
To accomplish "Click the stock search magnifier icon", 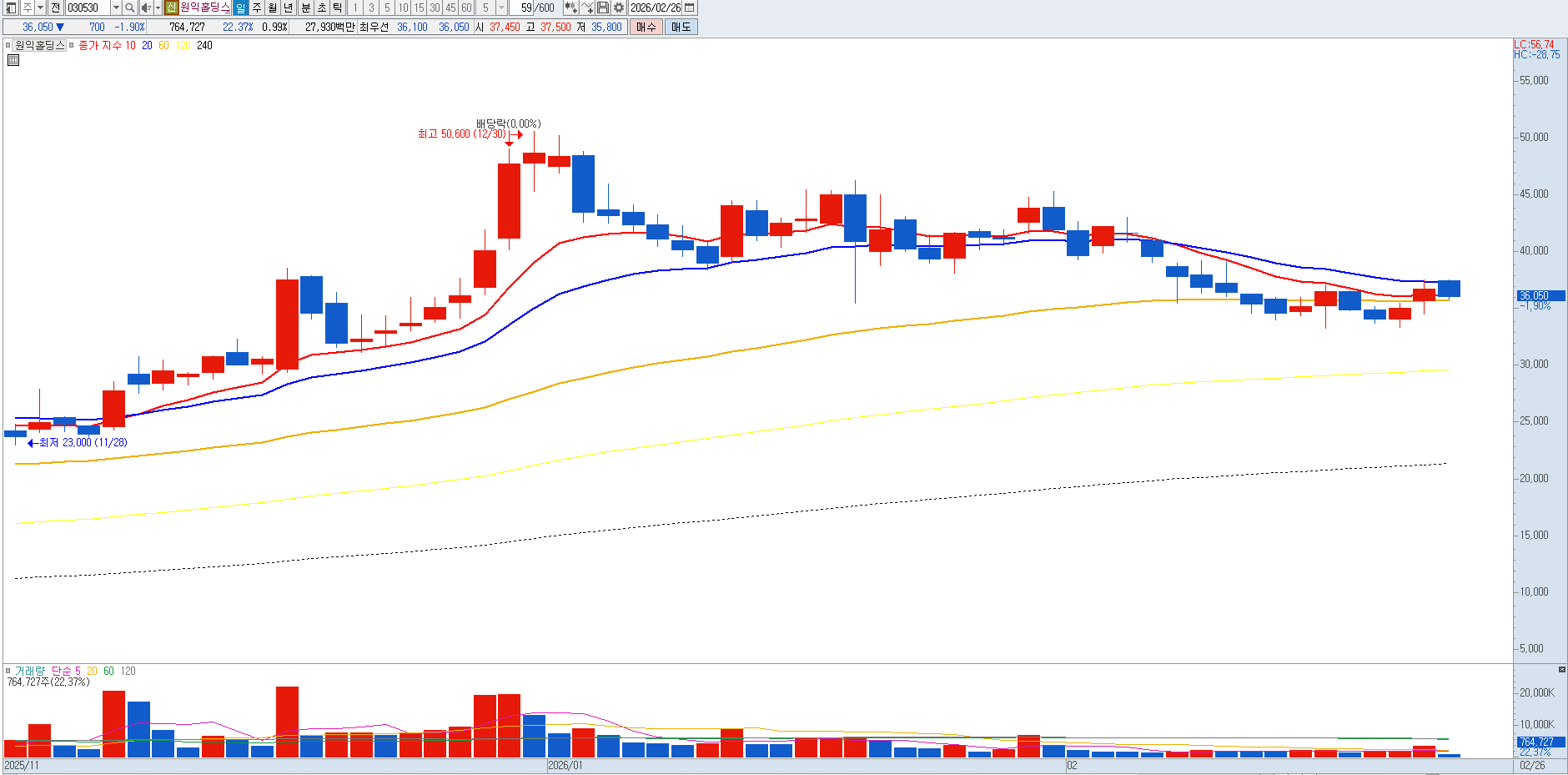I will pyautogui.click(x=130, y=8).
